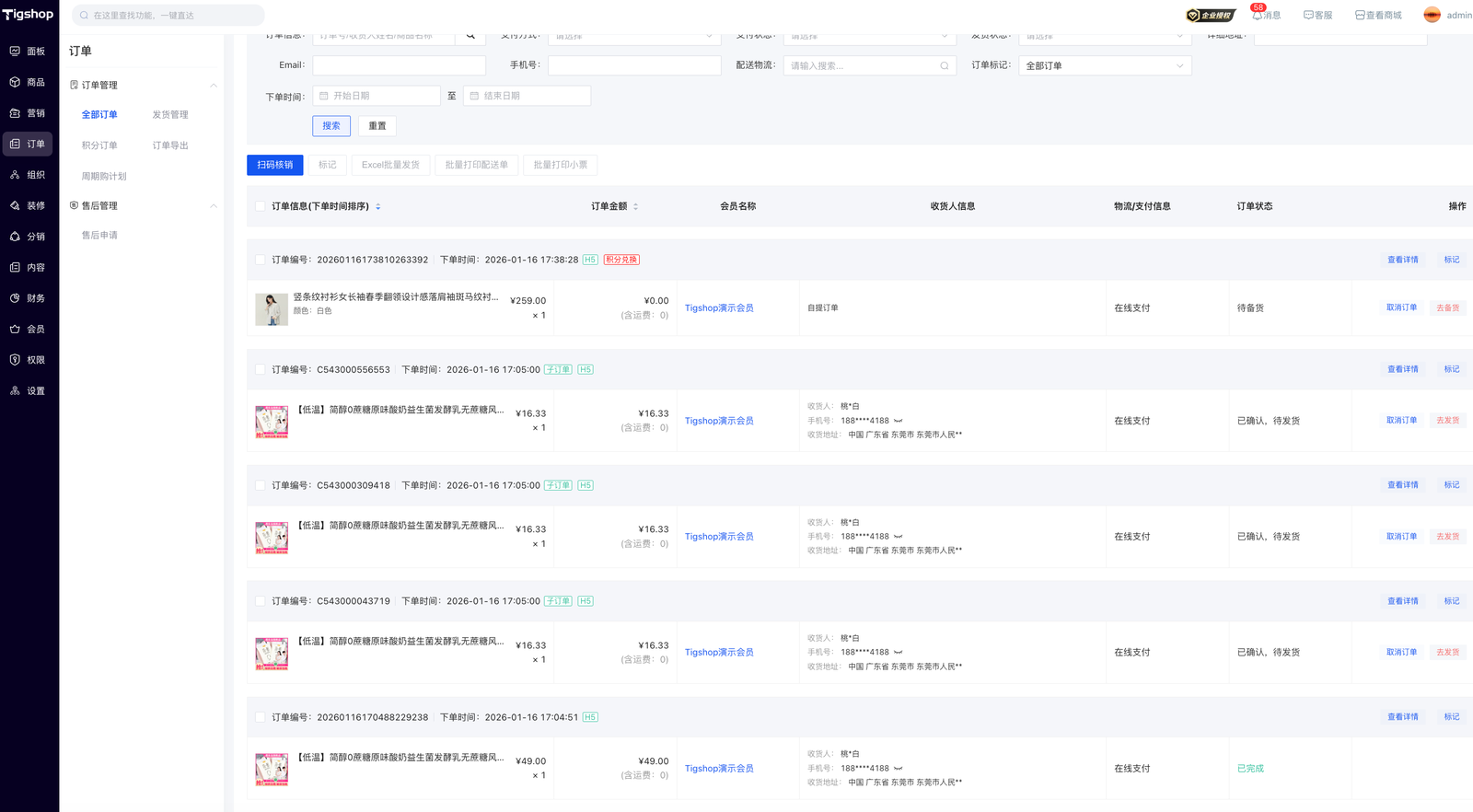Click the 消息 notification bell icon
1473x812 pixels.
pyautogui.click(x=1257, y=16)
